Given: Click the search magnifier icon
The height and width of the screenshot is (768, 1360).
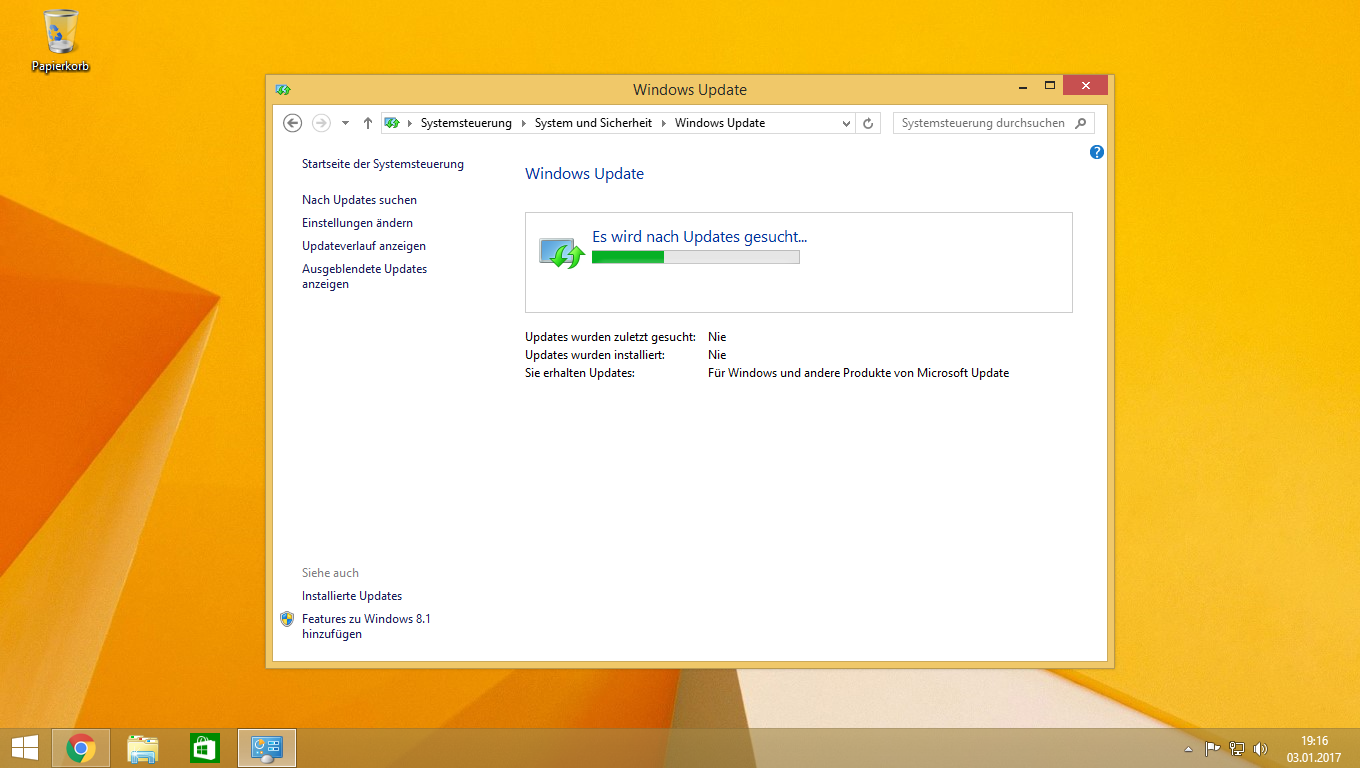Looking at the screenshot, I should coord(1081,123).
